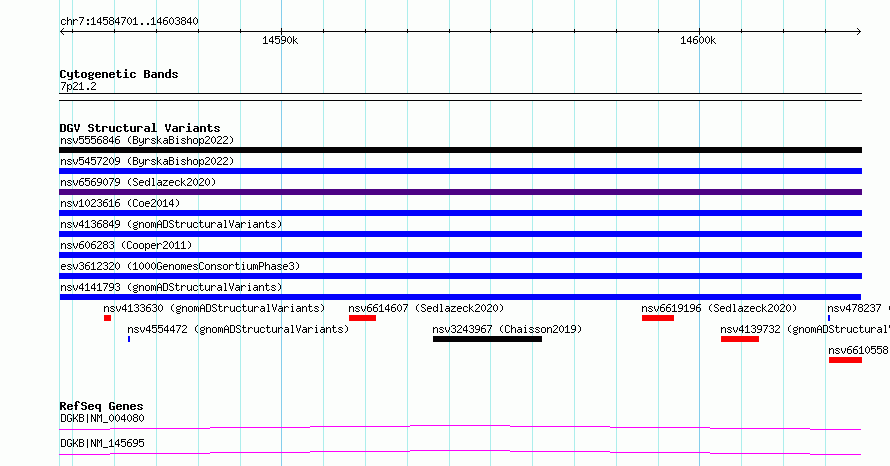Image resolution: width=890 pixels, height=466 pixels.
Task: Click the 14590k ruler position label
Action: pyautogui.click(x=280, y=40)
